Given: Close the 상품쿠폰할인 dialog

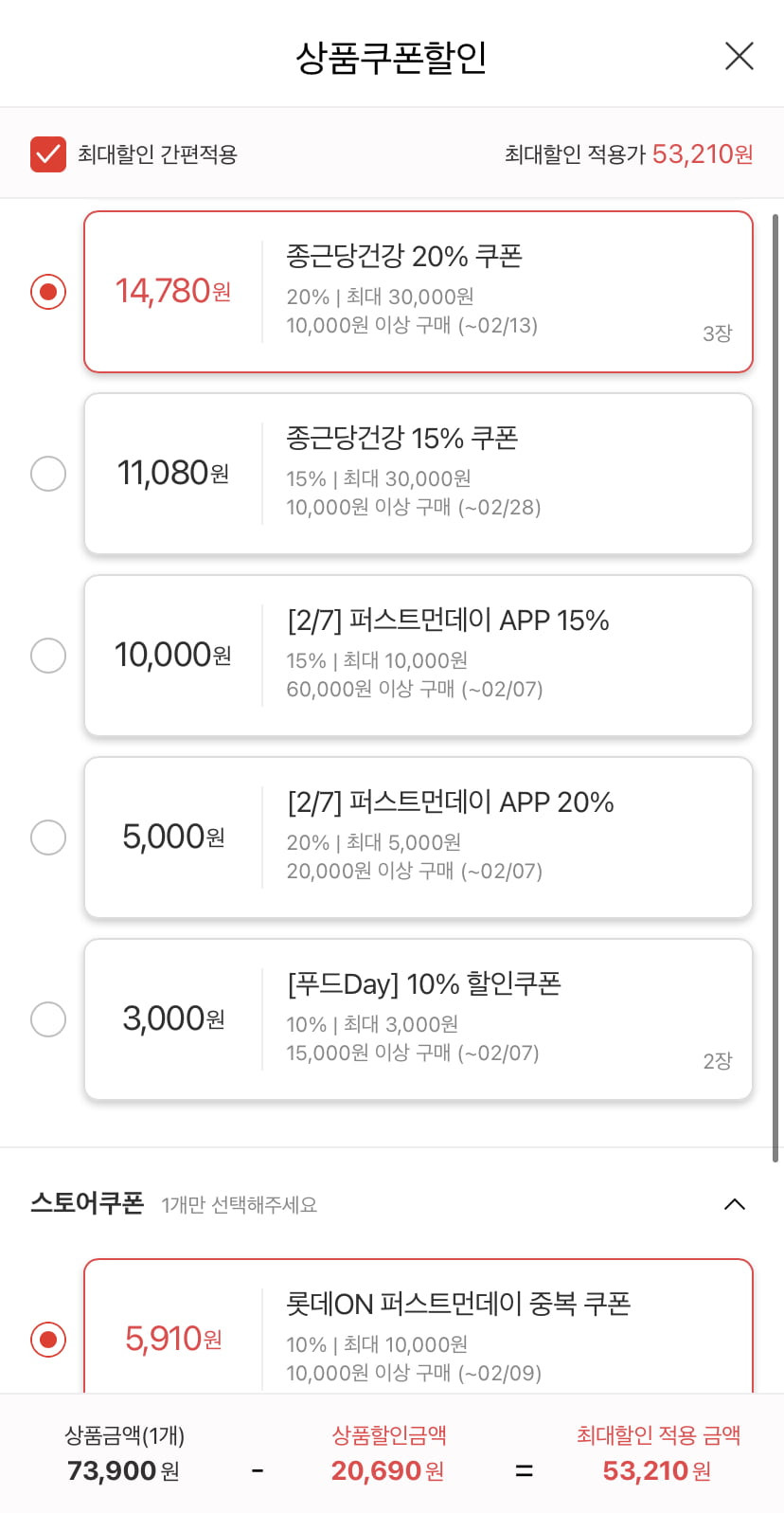Looking at the screenshot, I should pyautogui.click(x=739, y=56).
